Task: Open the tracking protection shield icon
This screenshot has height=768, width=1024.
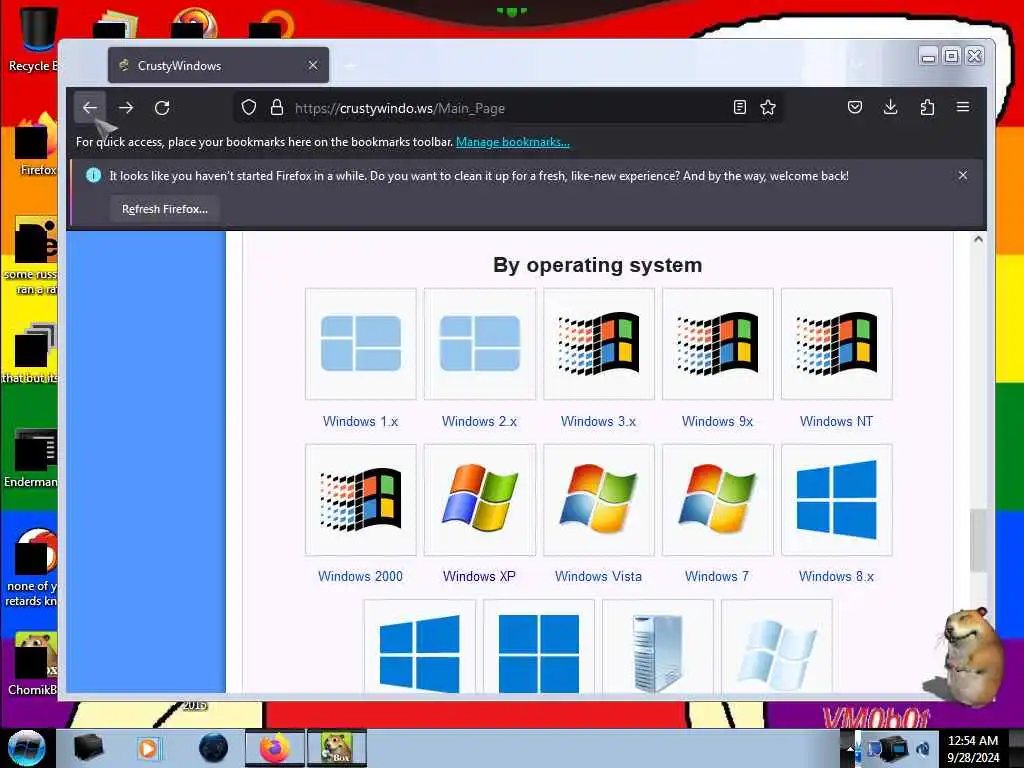Action: tap(249, 108)
